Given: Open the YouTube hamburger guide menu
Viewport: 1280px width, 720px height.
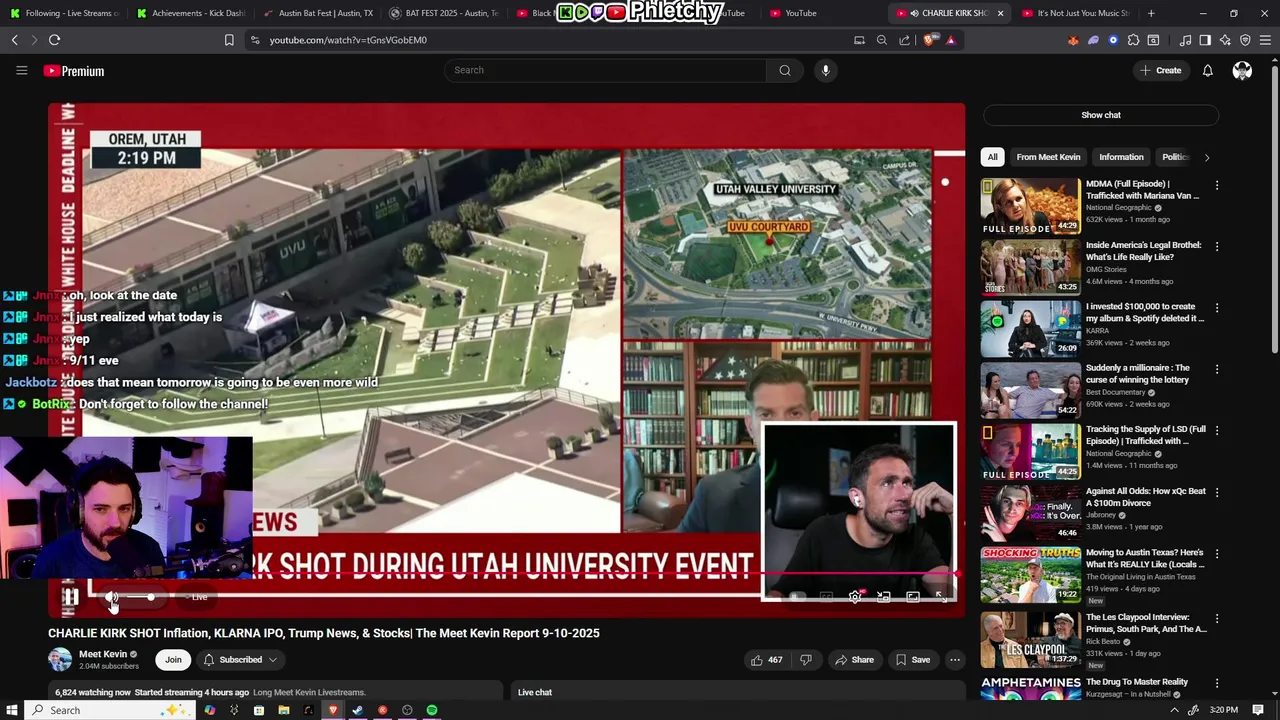Looking at the screenshot, I should pos(21,70).
